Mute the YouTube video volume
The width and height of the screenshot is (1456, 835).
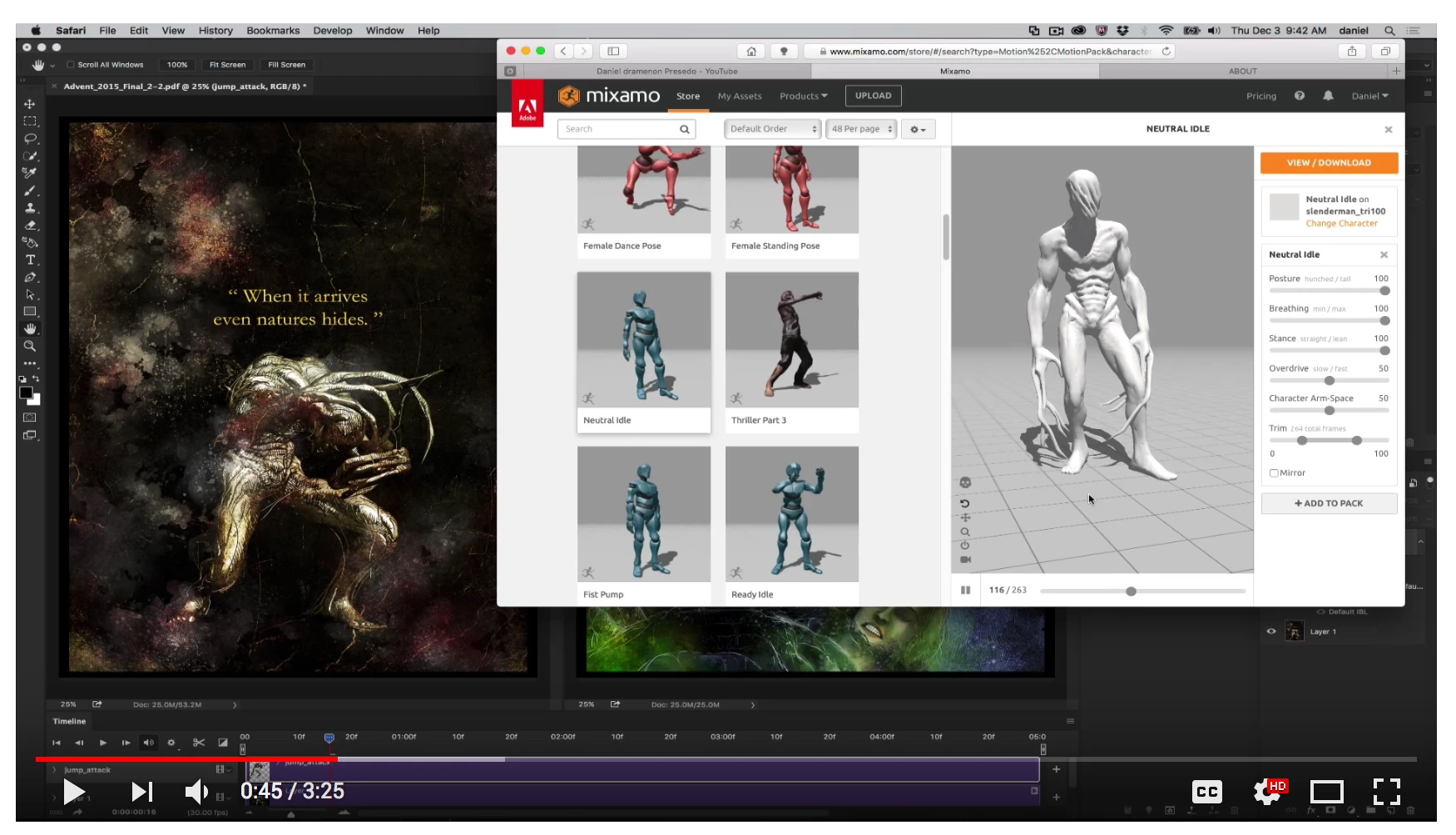click(196, 792)
